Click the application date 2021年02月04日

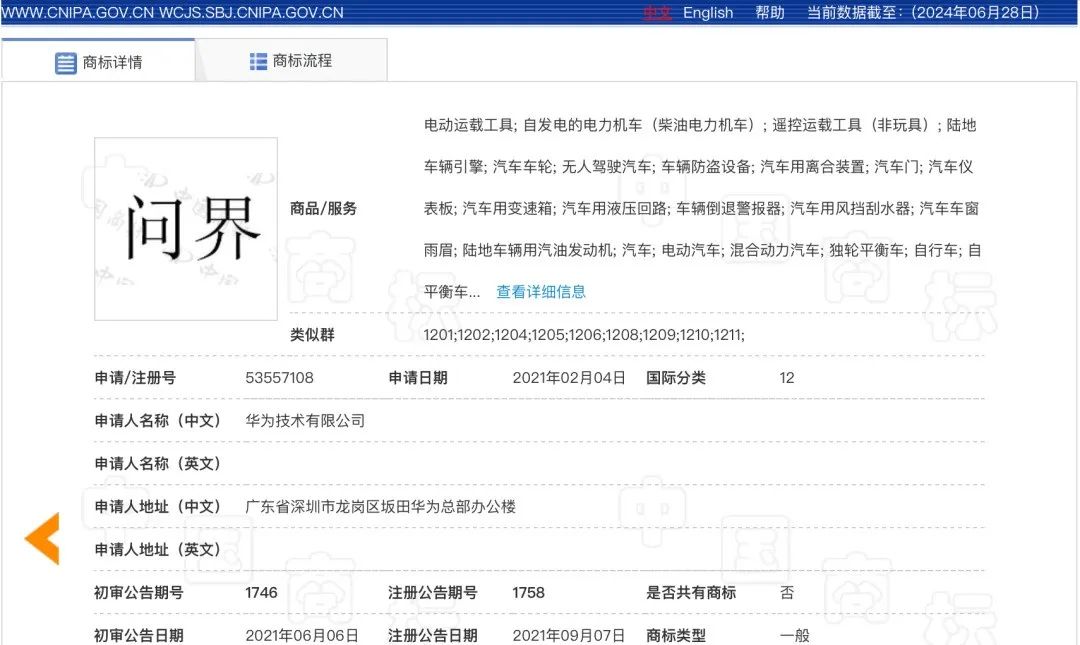point(569,378)
